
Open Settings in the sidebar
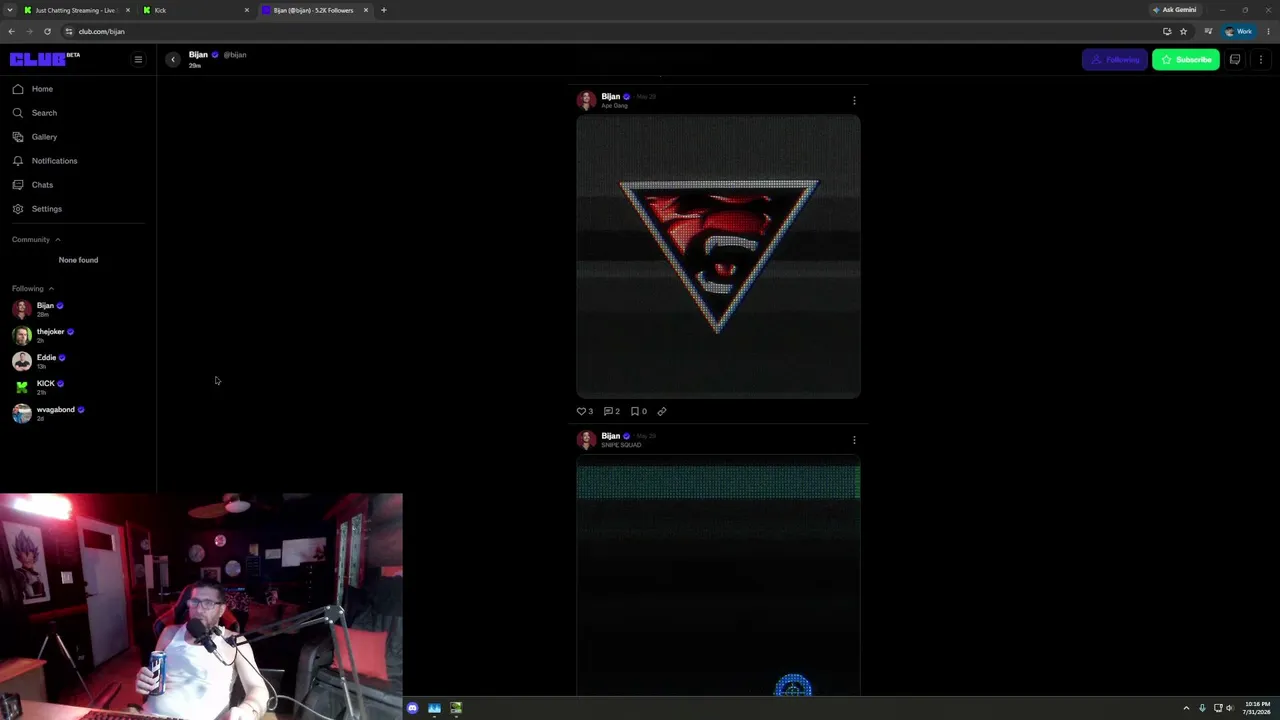pyautogui.click(x=37, y=209)
